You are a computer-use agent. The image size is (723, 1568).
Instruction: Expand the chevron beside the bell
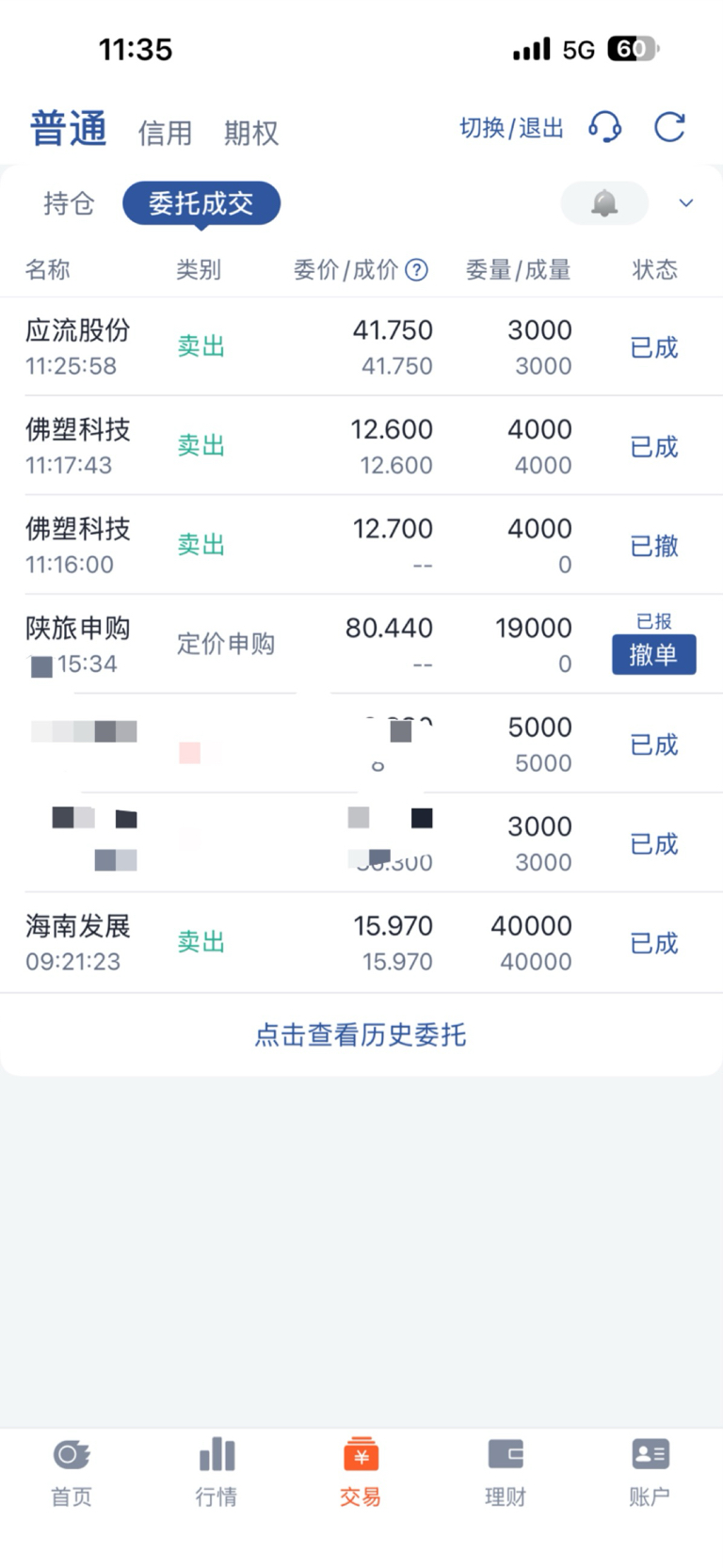coord(686,203)
